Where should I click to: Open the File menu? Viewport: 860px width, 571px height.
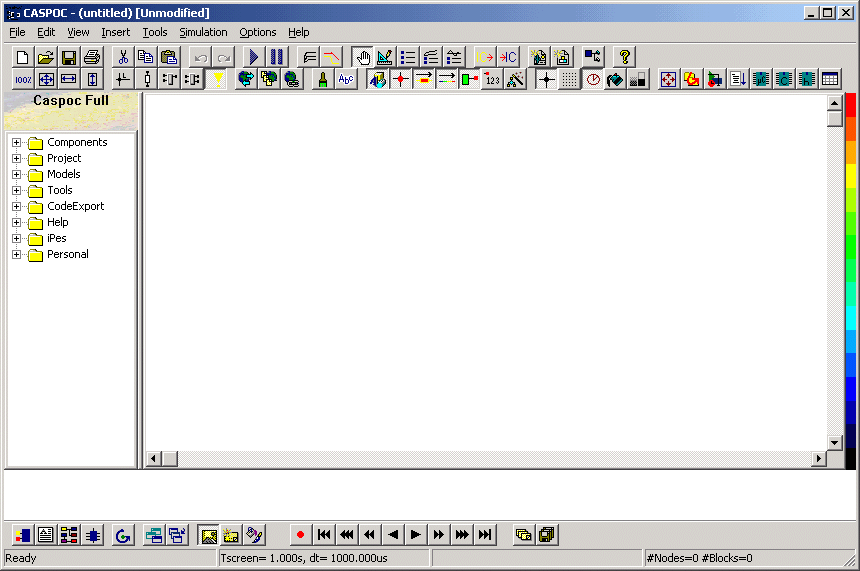click(18, 32)
